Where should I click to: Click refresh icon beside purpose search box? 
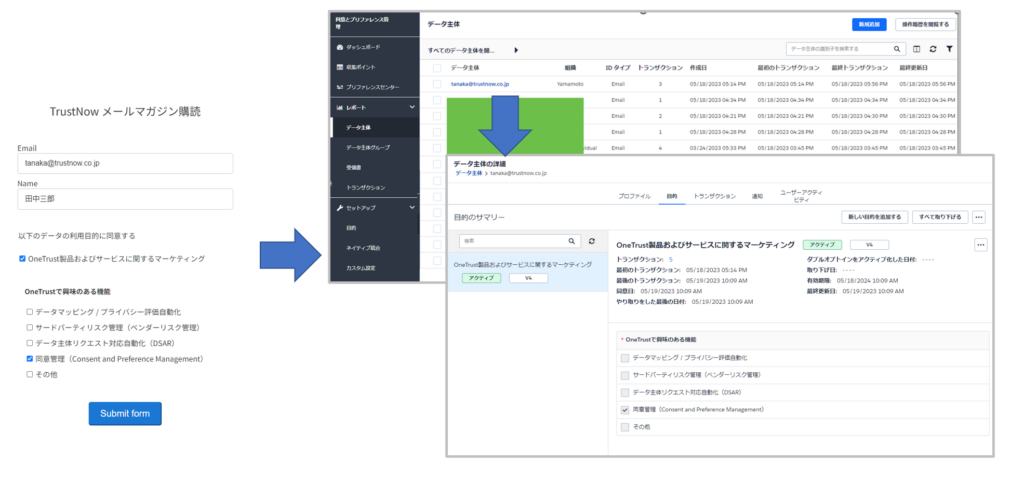click(591, 241)
